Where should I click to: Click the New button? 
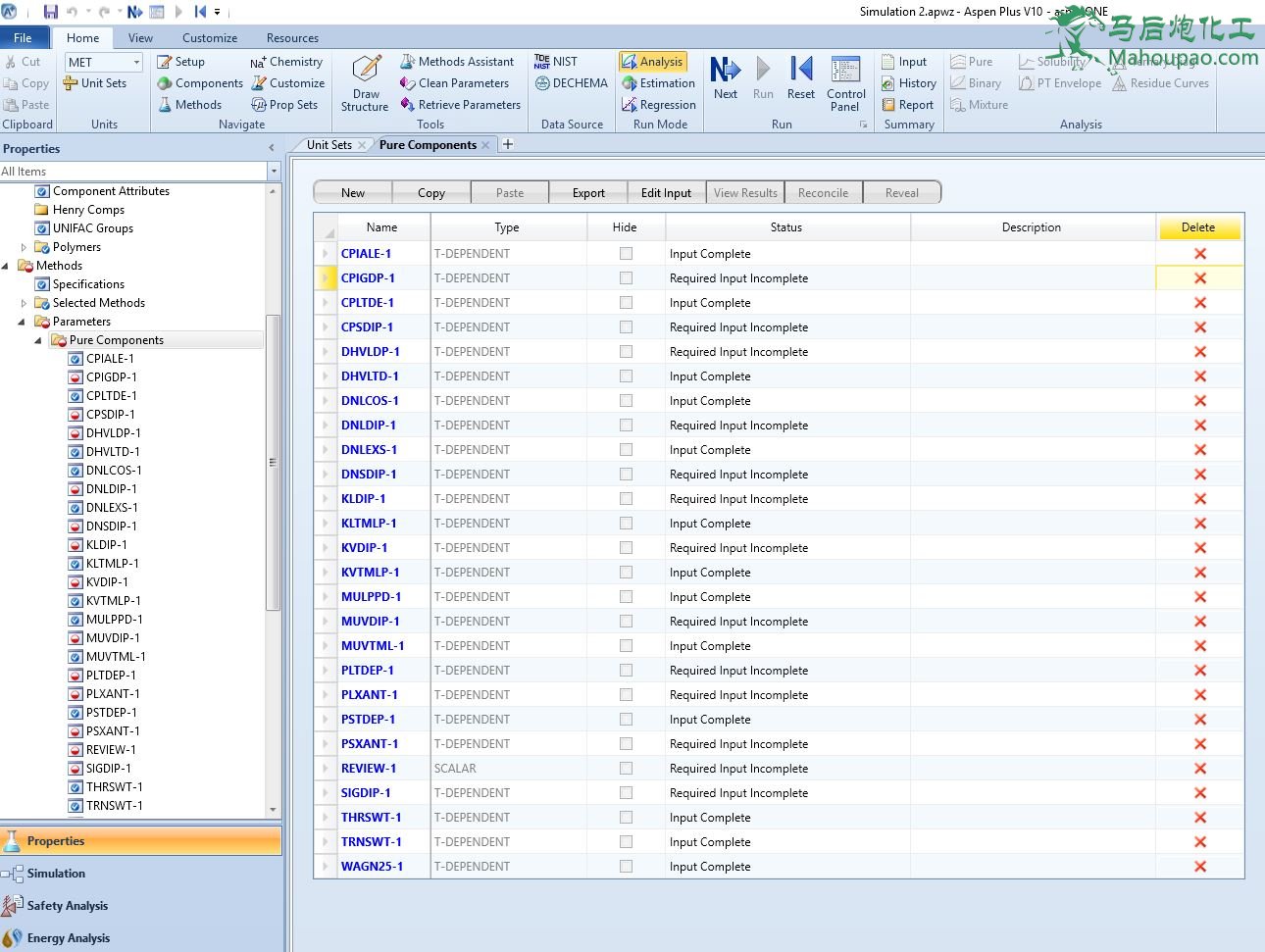(353, 193)
